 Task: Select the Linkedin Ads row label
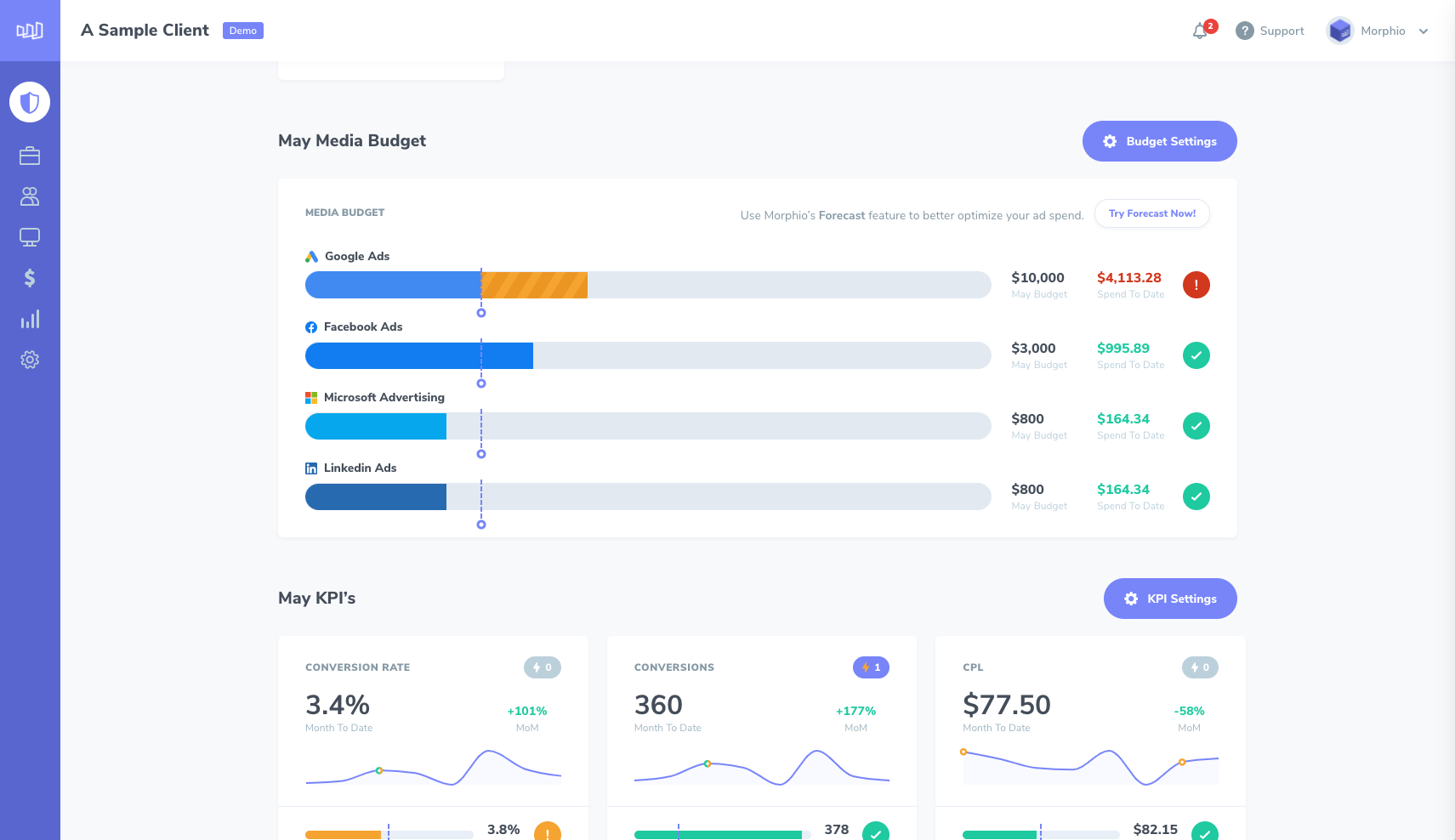pyautogui.click(x=360, y=468)
